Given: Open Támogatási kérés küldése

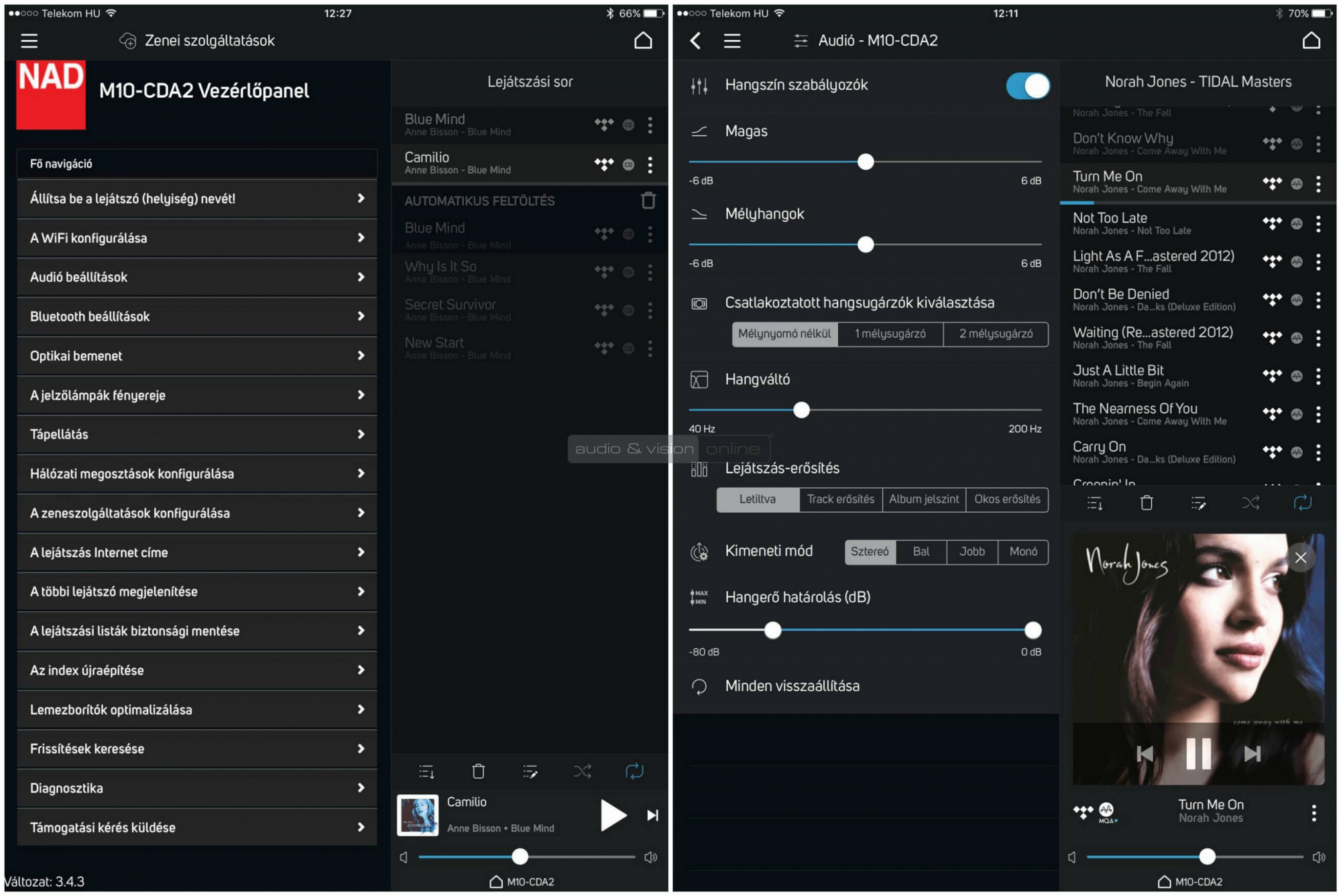Looking at the screenshot, I should pyautogui.click(x=196, y=828).
